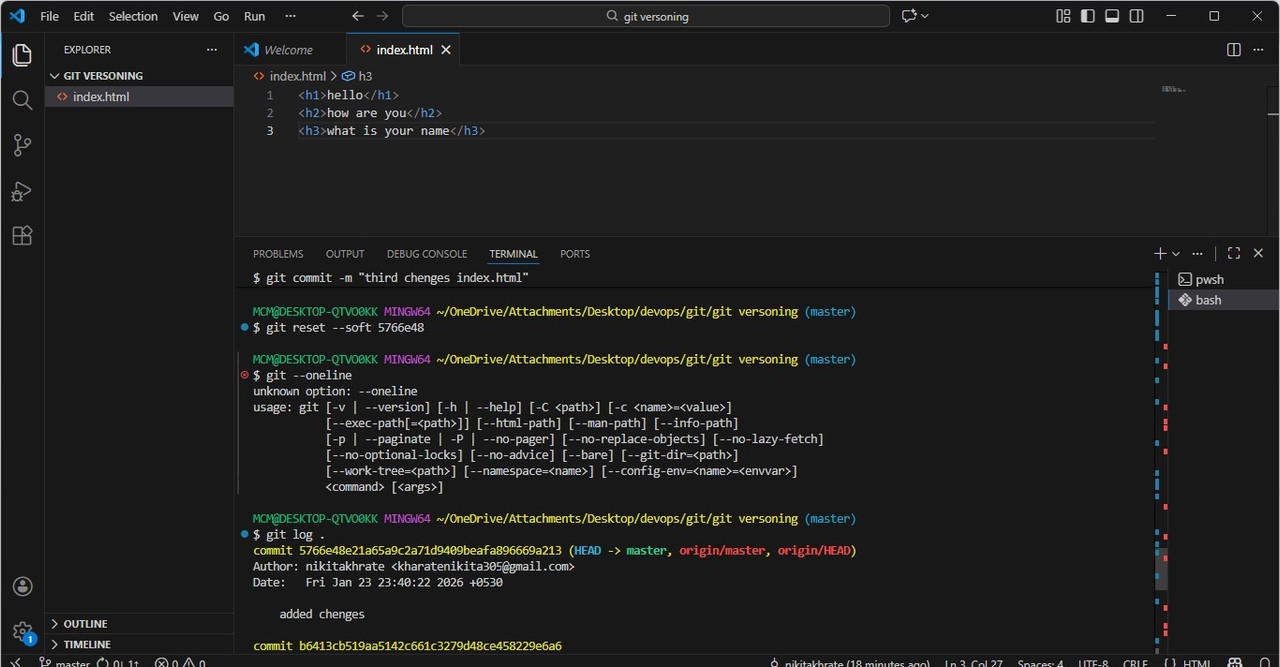Go back using the left arrow
1280x667 pixels.
(358, 16)
